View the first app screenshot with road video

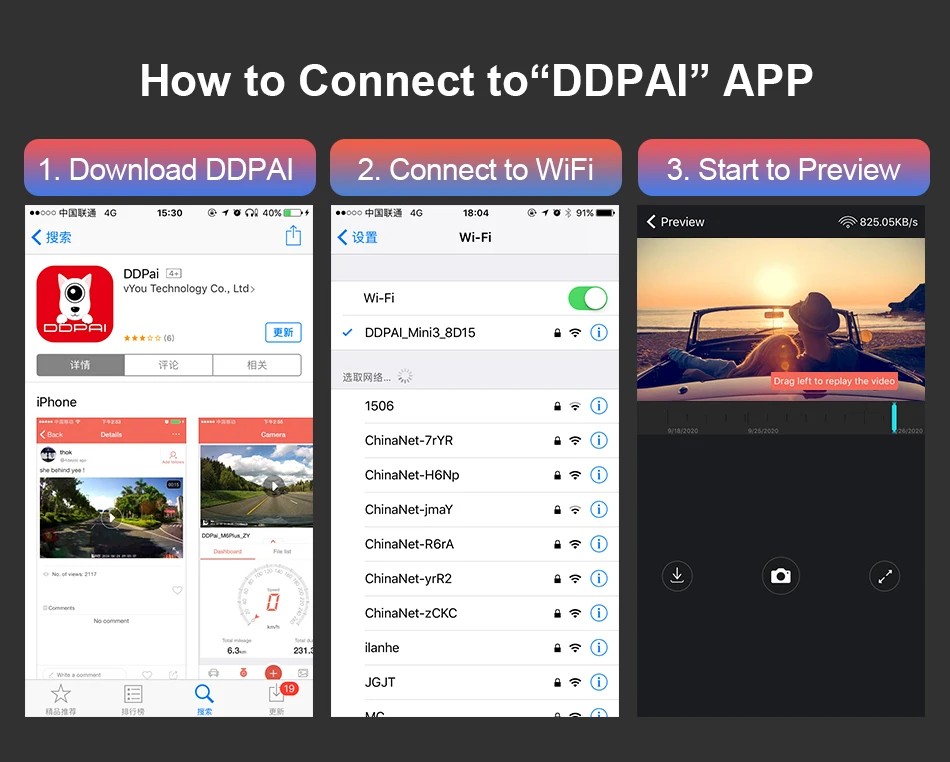click(111, 548)
